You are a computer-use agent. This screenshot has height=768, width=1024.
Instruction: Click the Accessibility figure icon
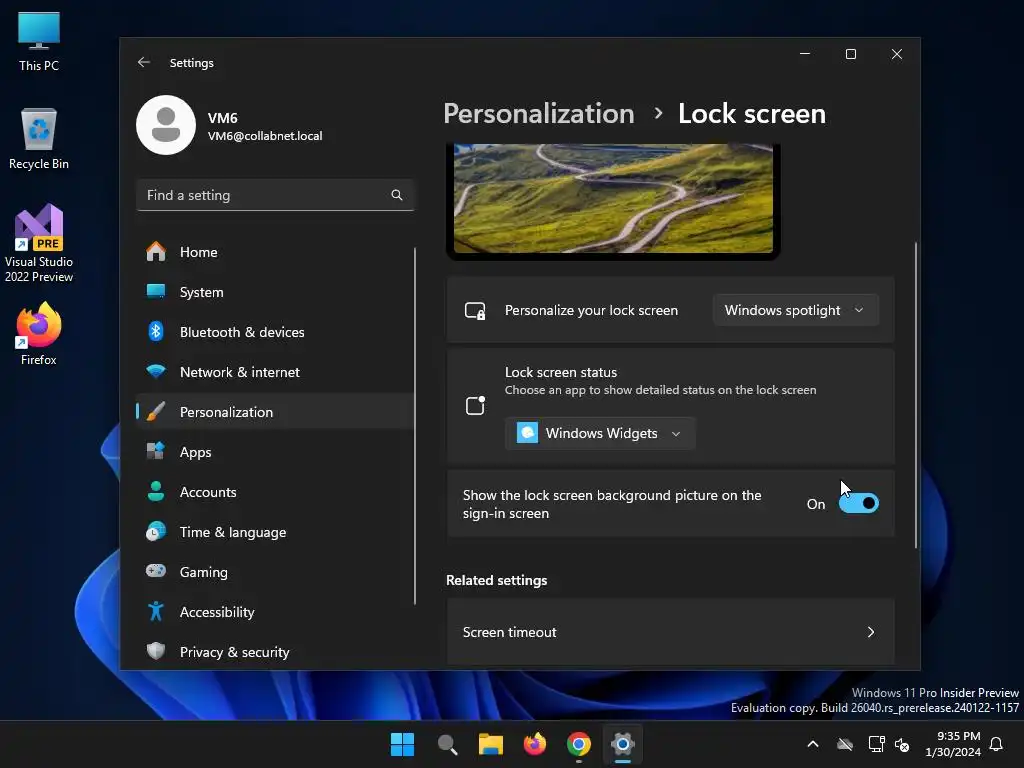point(155,611)
